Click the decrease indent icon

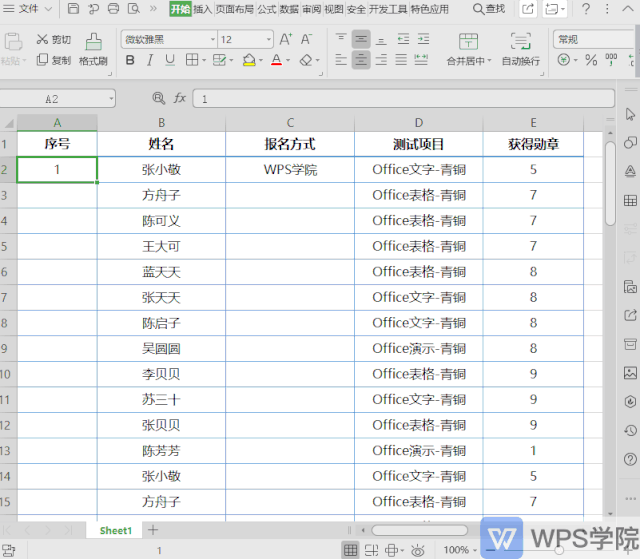pos(403,39)
